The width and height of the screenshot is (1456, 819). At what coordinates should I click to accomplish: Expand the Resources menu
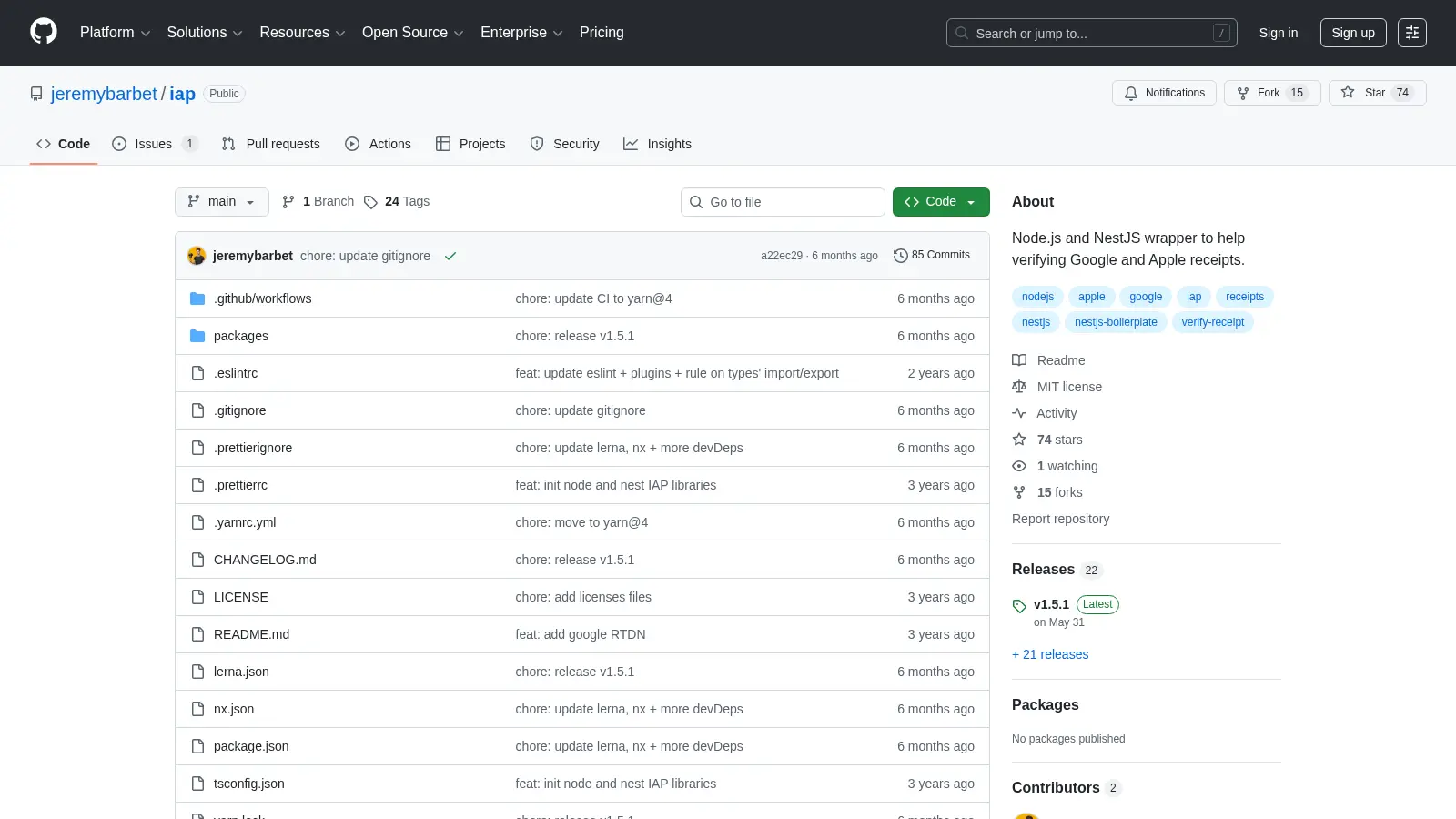302,33
